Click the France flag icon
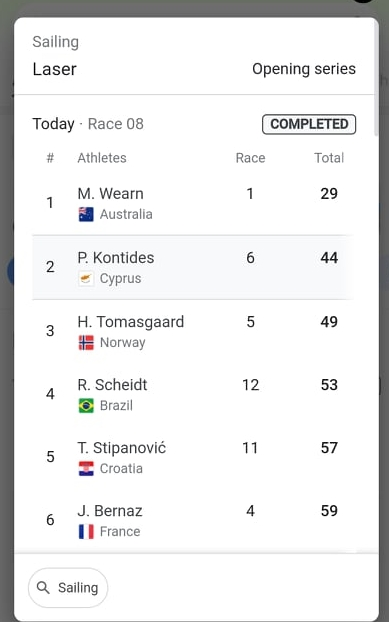This screenshot has height=622, width=389. tap(86, 532)
